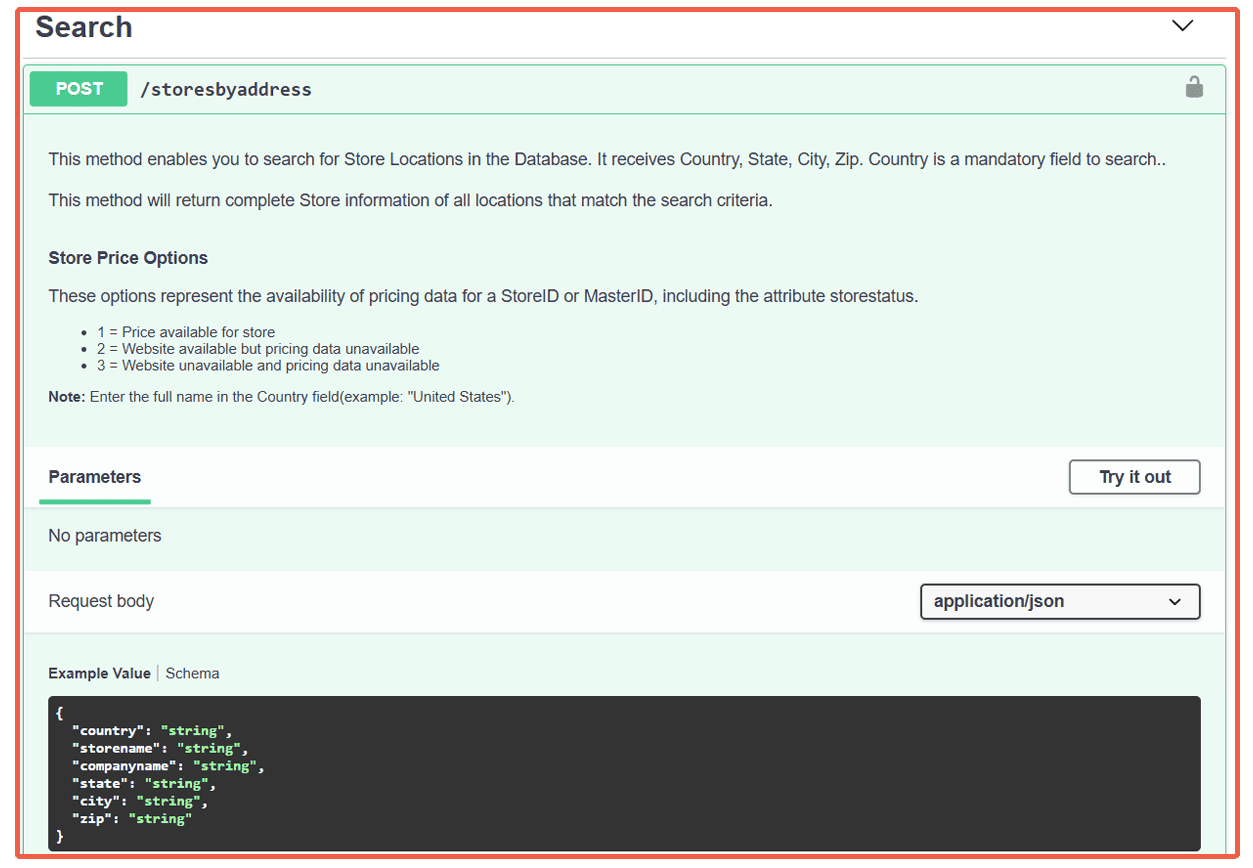
Task: Open the application/json content type dropdown
Action: (1059, 602)
